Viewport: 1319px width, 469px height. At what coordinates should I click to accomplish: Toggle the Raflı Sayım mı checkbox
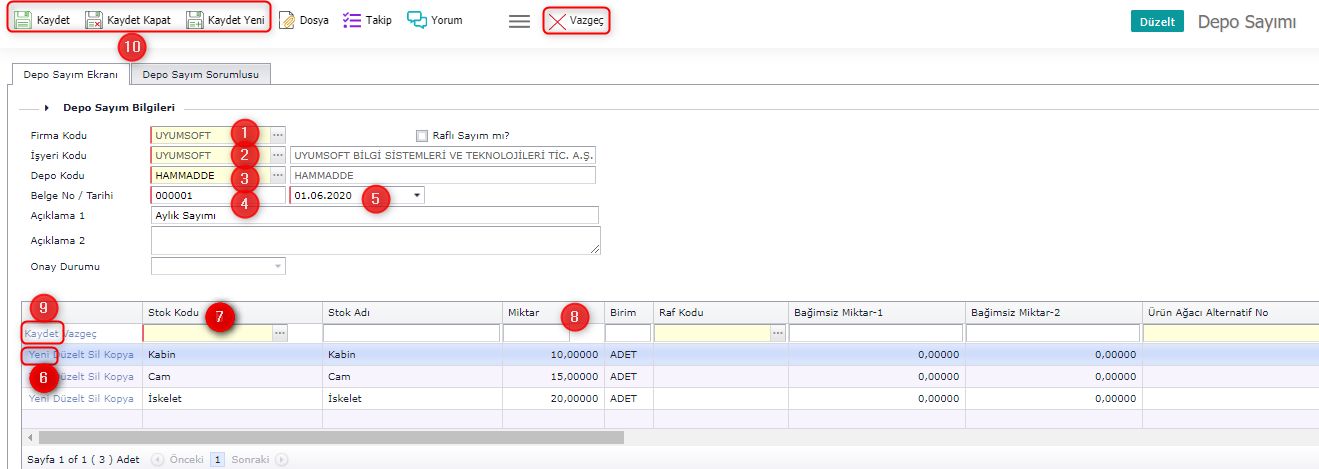(422, 136)
